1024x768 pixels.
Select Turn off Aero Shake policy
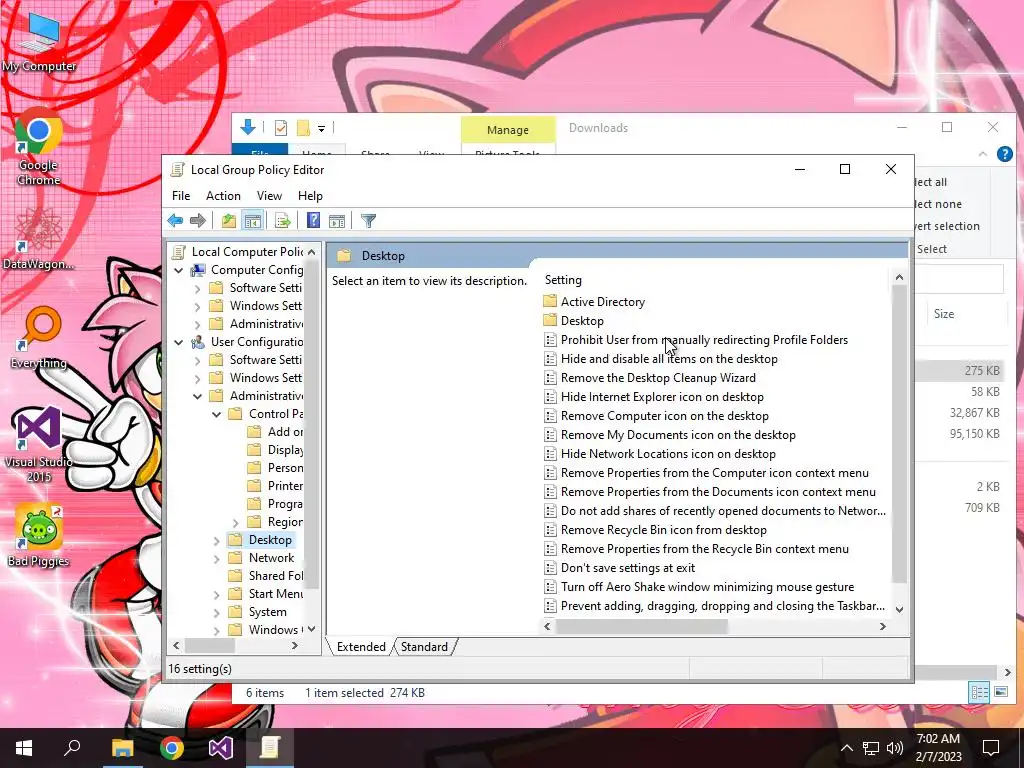click(707, 586)
